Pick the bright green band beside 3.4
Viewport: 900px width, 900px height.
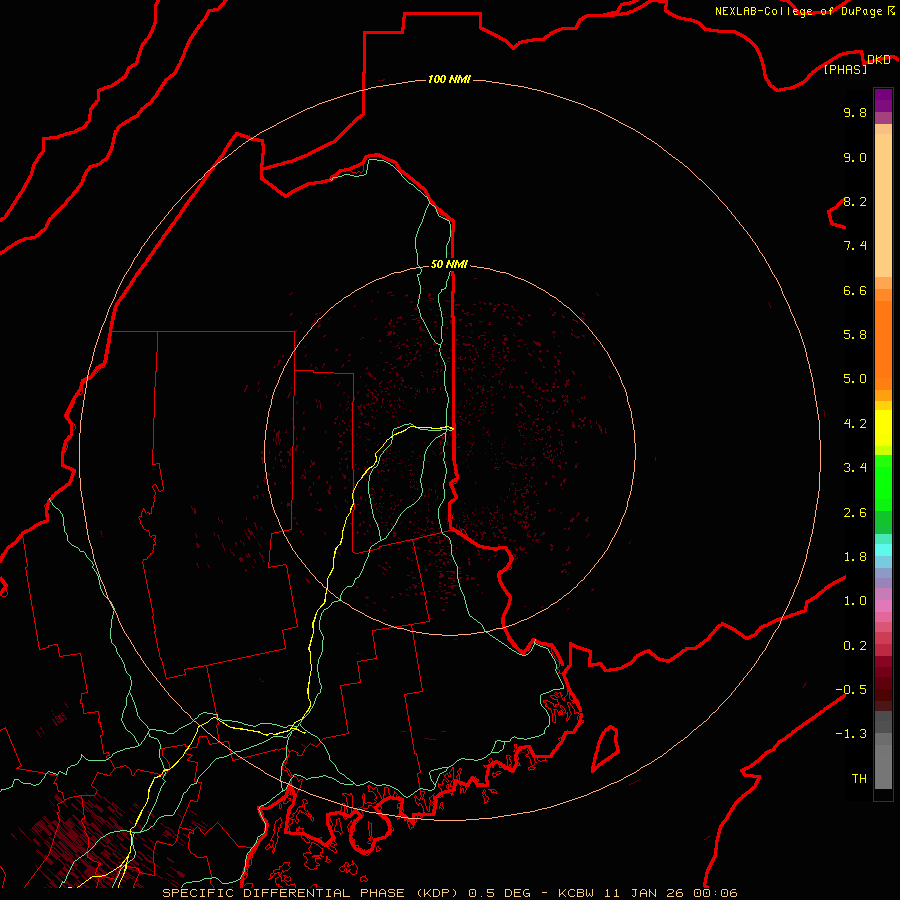pos(883,482)
